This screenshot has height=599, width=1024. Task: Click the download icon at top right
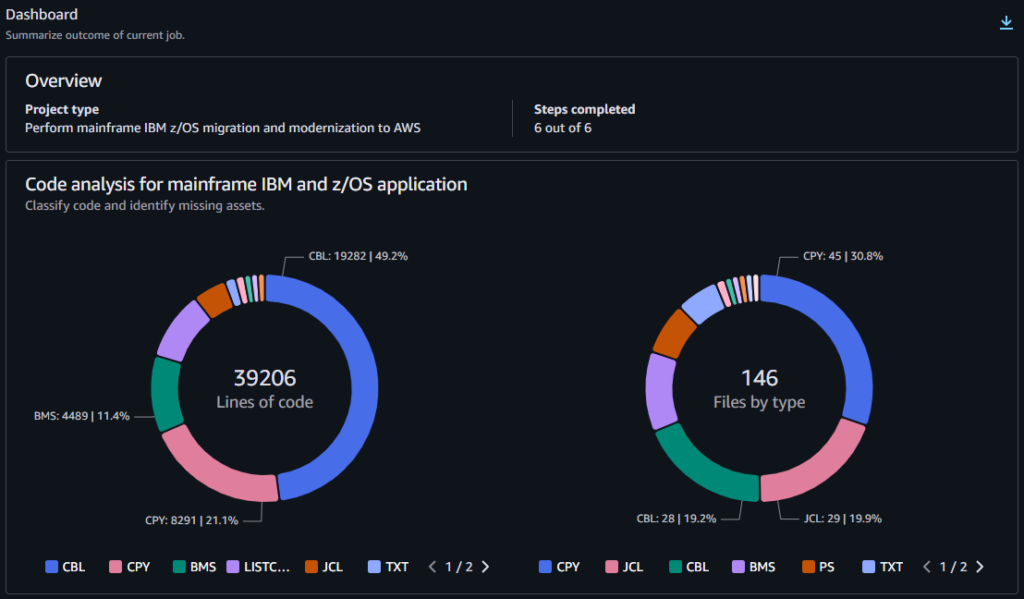point(1006,23)
